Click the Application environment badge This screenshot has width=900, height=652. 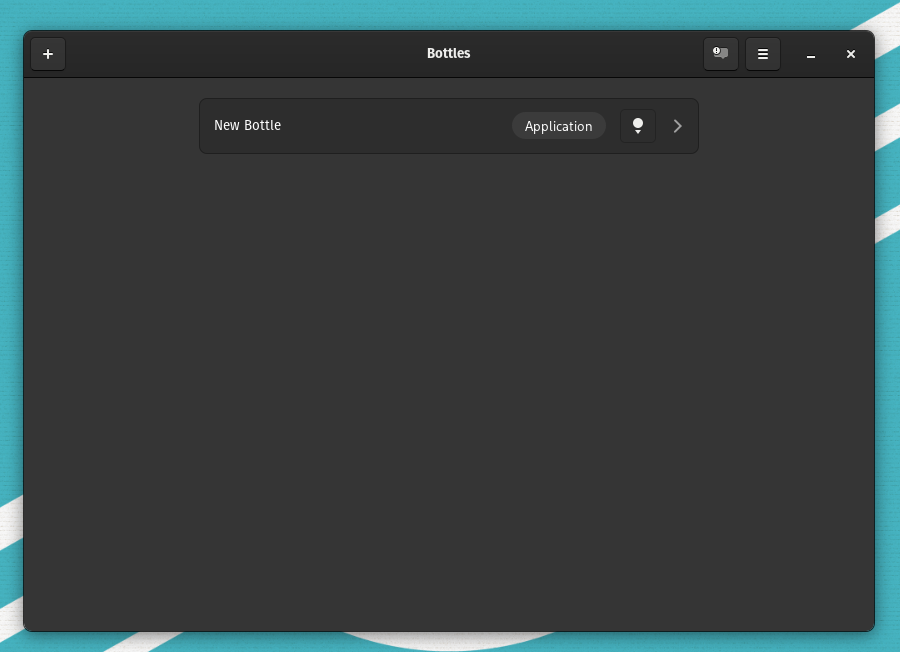coord(558,126)
